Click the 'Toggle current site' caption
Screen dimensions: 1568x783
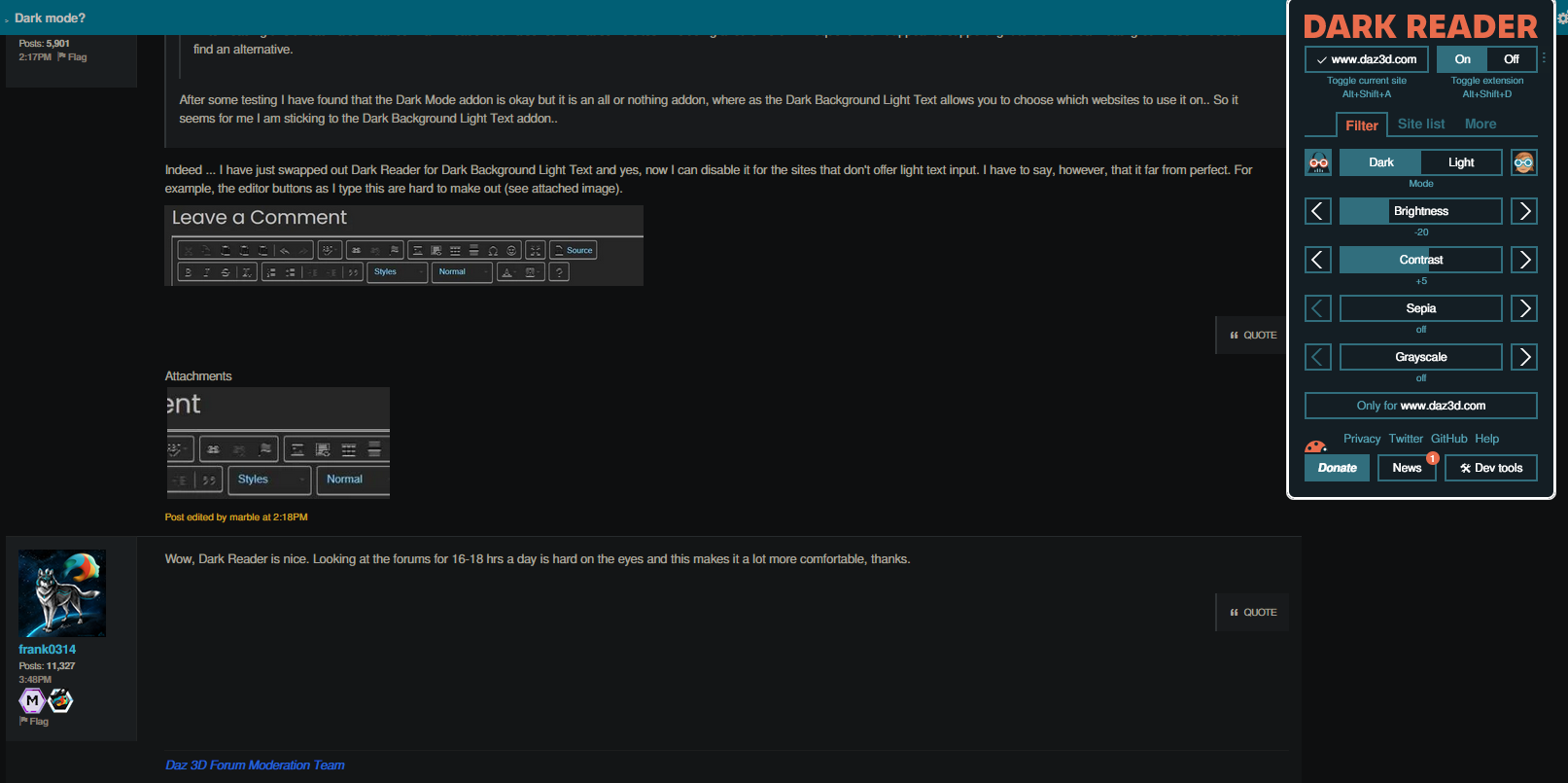pos(1367,81)
